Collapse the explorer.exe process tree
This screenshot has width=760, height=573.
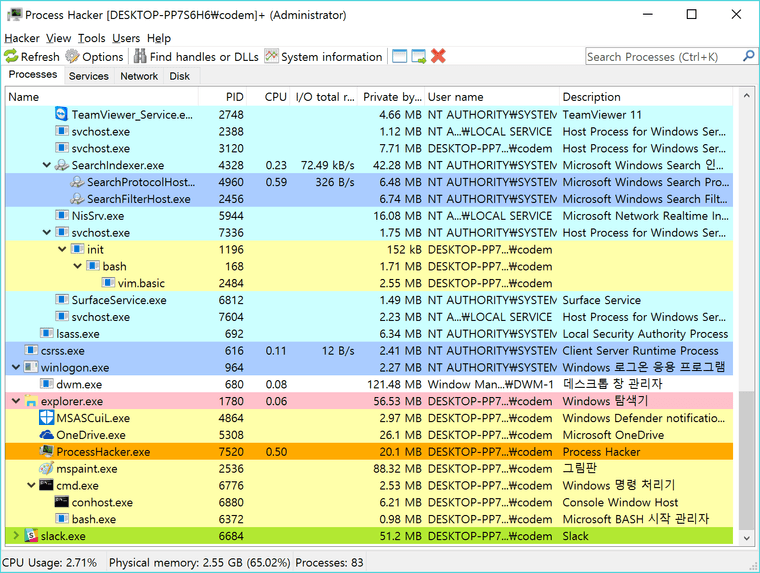tap(15, 402)
